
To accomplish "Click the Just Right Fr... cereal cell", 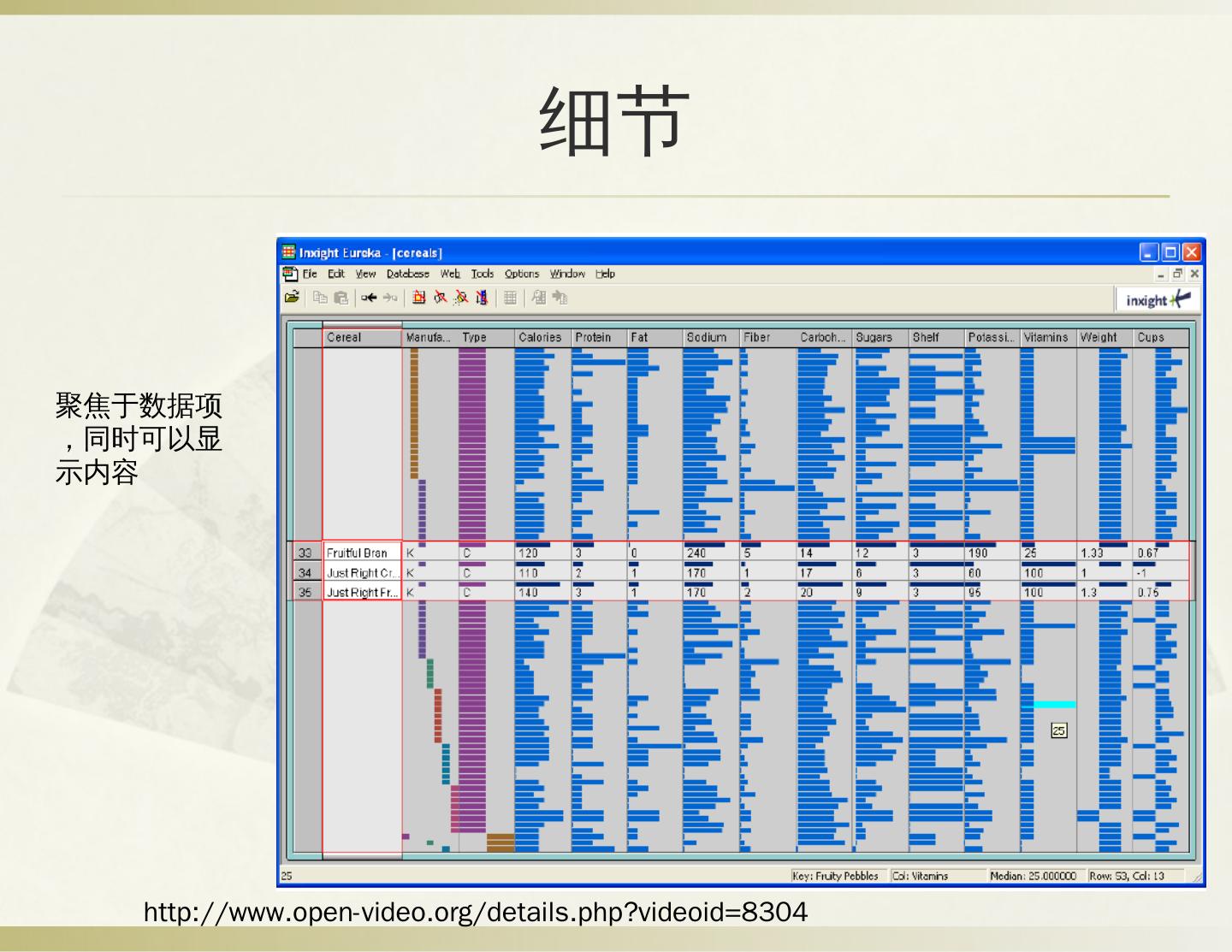I will (x=362, y=592).
